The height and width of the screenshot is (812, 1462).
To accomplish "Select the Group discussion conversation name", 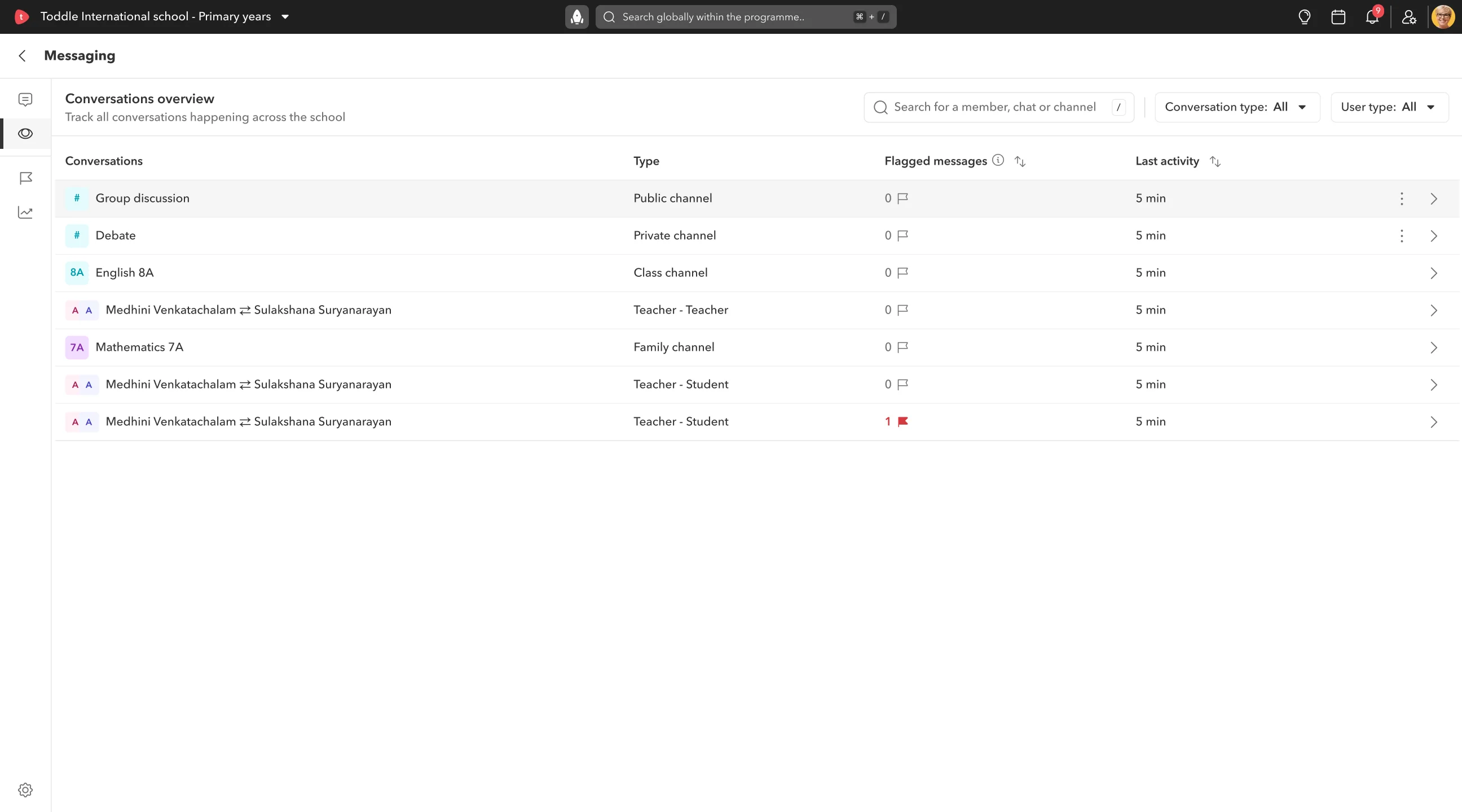I will pyautogui.click(x=143, y=198).
